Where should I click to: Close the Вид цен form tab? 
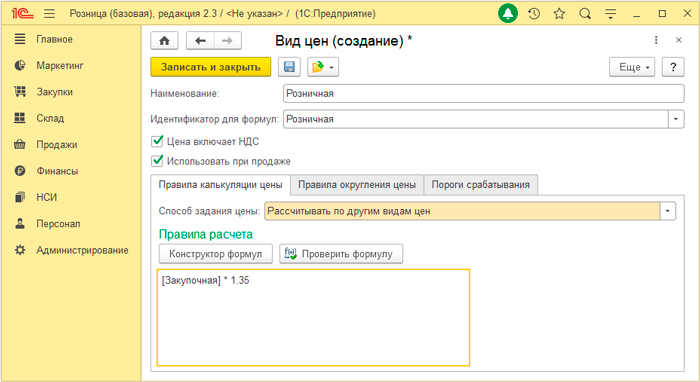679,40
